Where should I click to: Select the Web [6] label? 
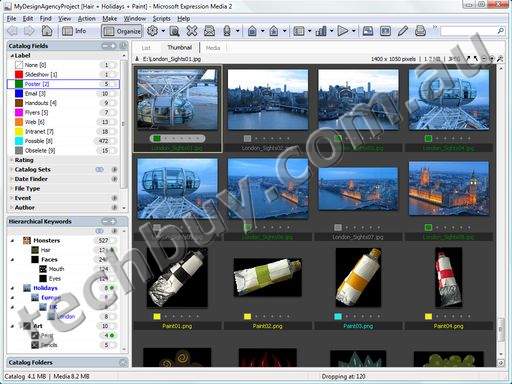click(x=35, y=122)
